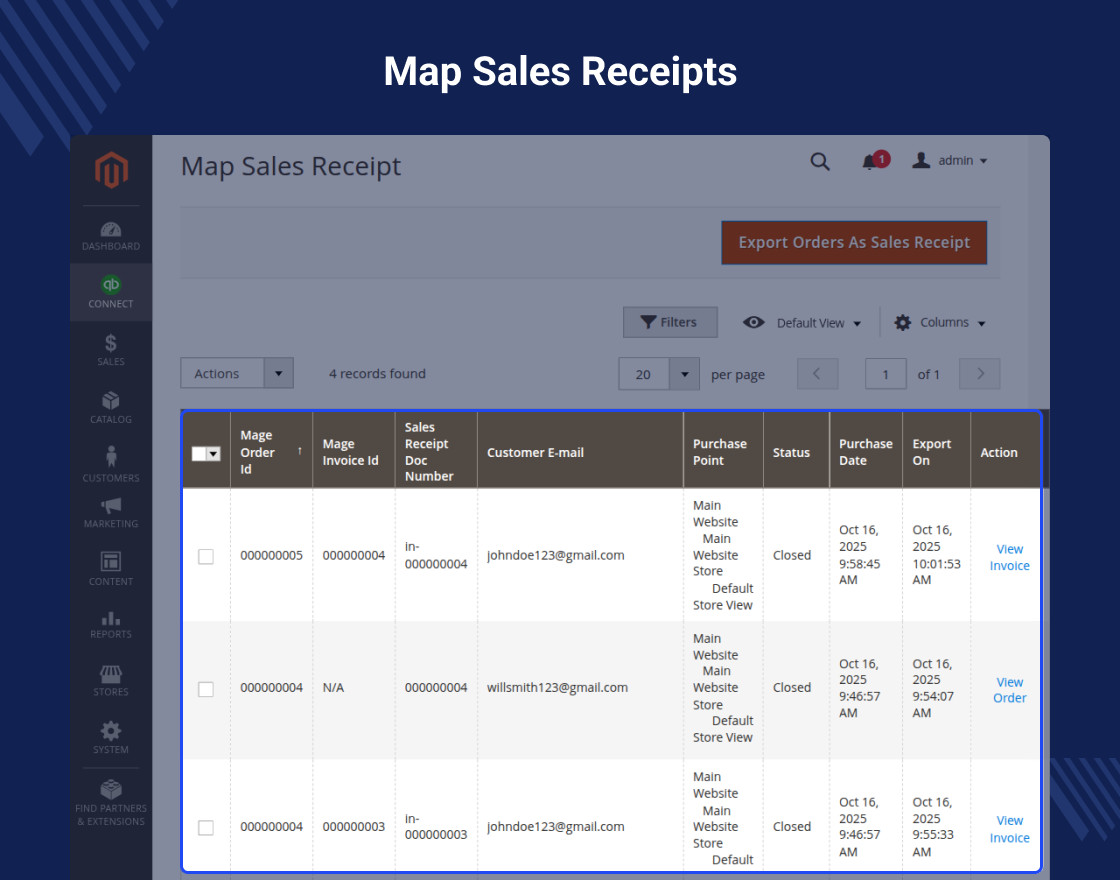Image resolution: width=1120 pixels, height=880 pixels.
Task: Open the Dashboard sidebar item
Action: tap(111, 236)
